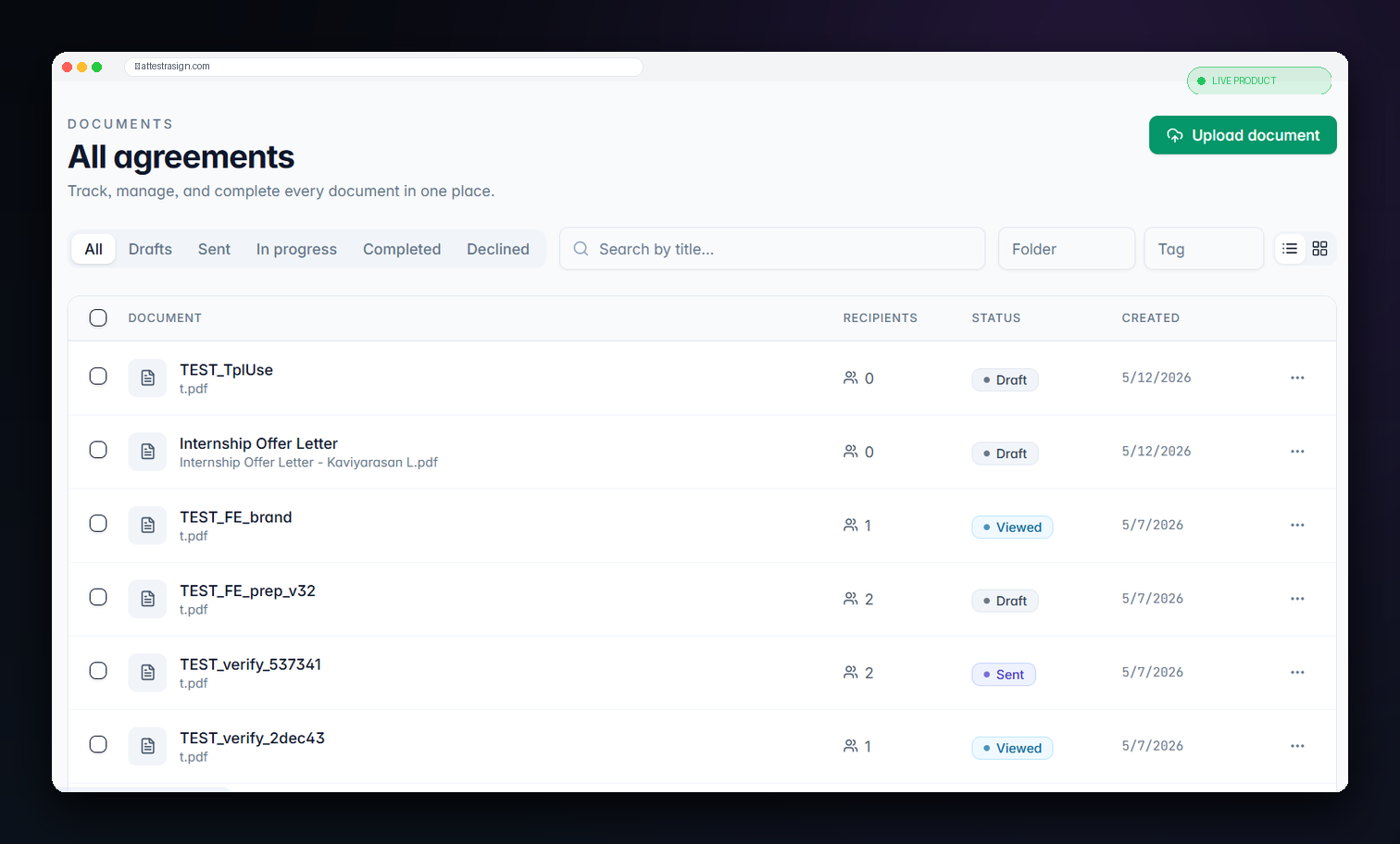The image size is (1400, 844).
Task: Click the Viewed badge of TEST_verify_2dec43
Action: [x=1012, y=748]
